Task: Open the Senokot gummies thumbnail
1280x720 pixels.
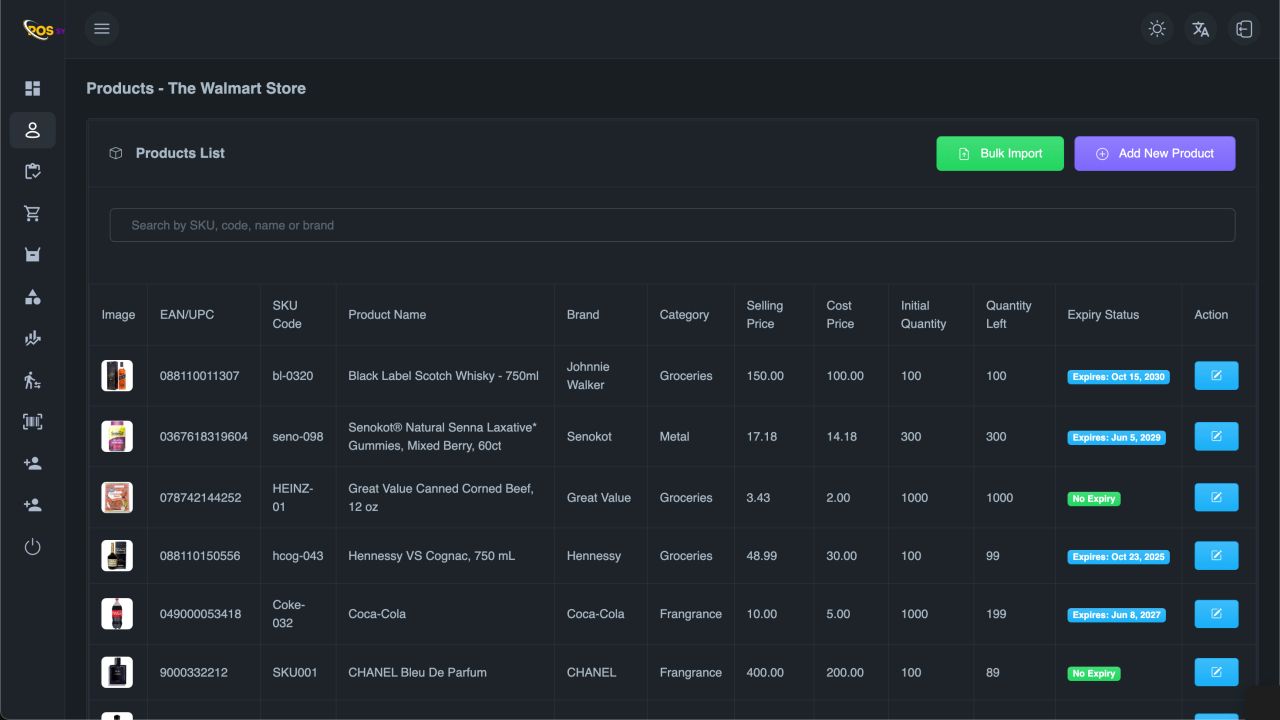Action: [x=117, y=436]
